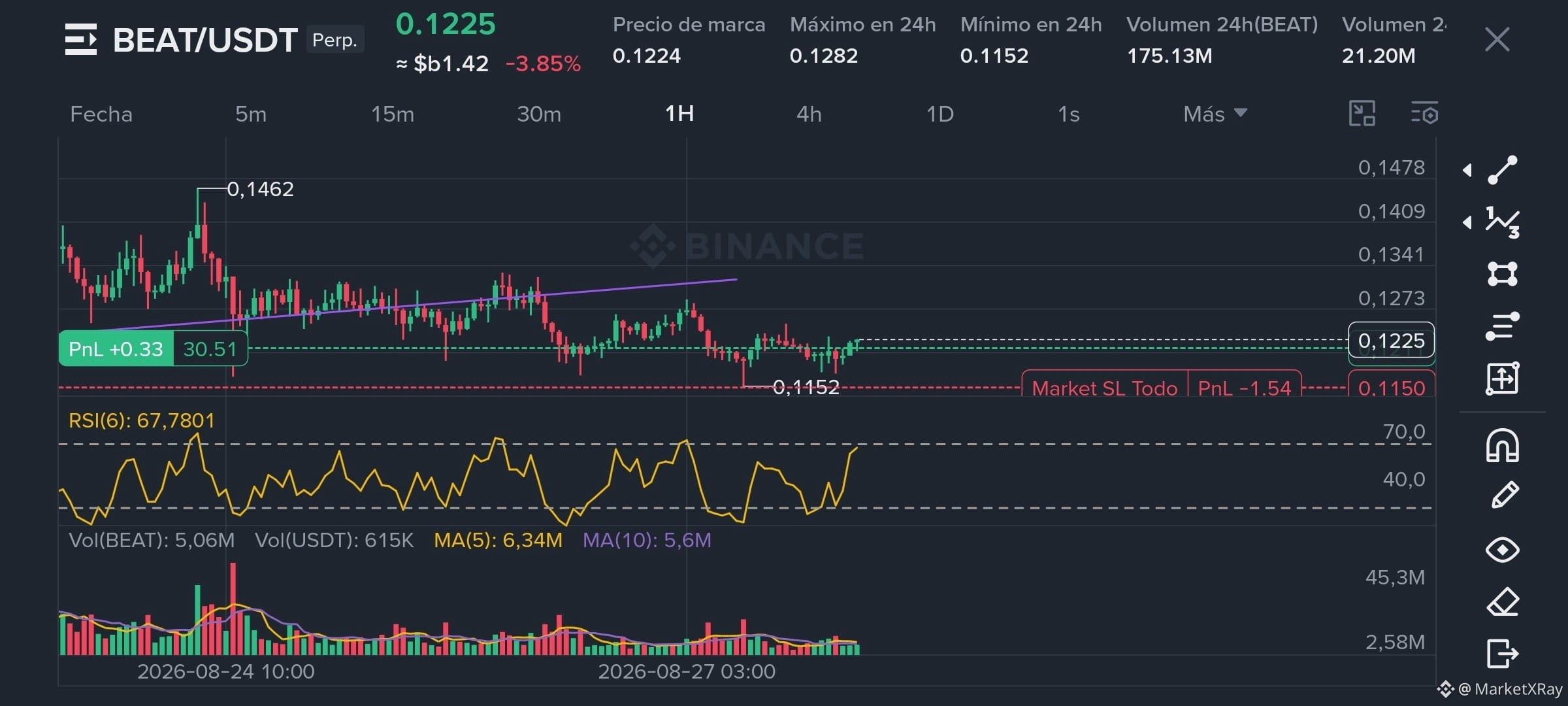
Task: Close the chart view with X
Action: [x=1497, y=39]
